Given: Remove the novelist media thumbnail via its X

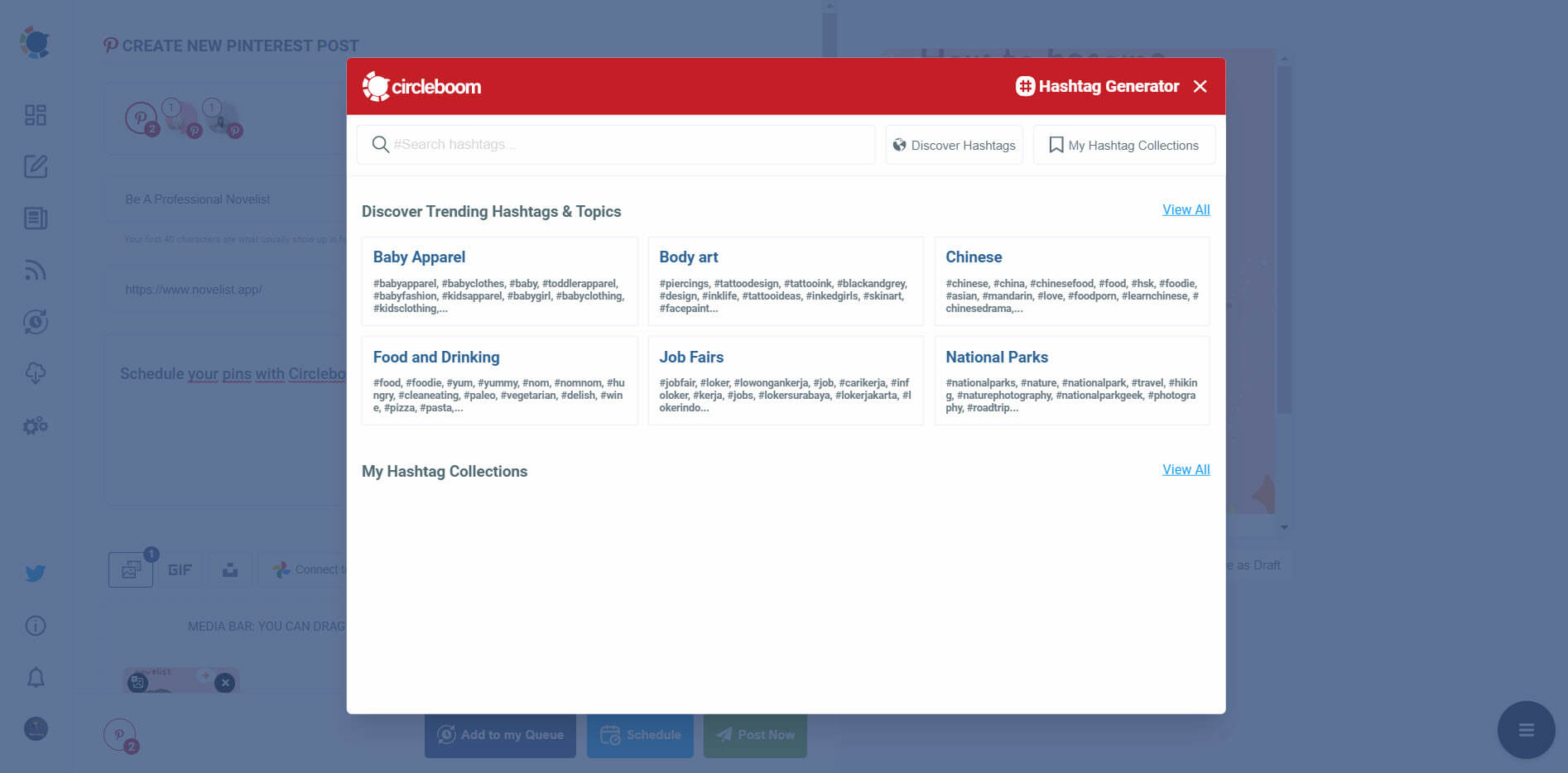Looking at the screenshot, I should [x=224, y=683].
